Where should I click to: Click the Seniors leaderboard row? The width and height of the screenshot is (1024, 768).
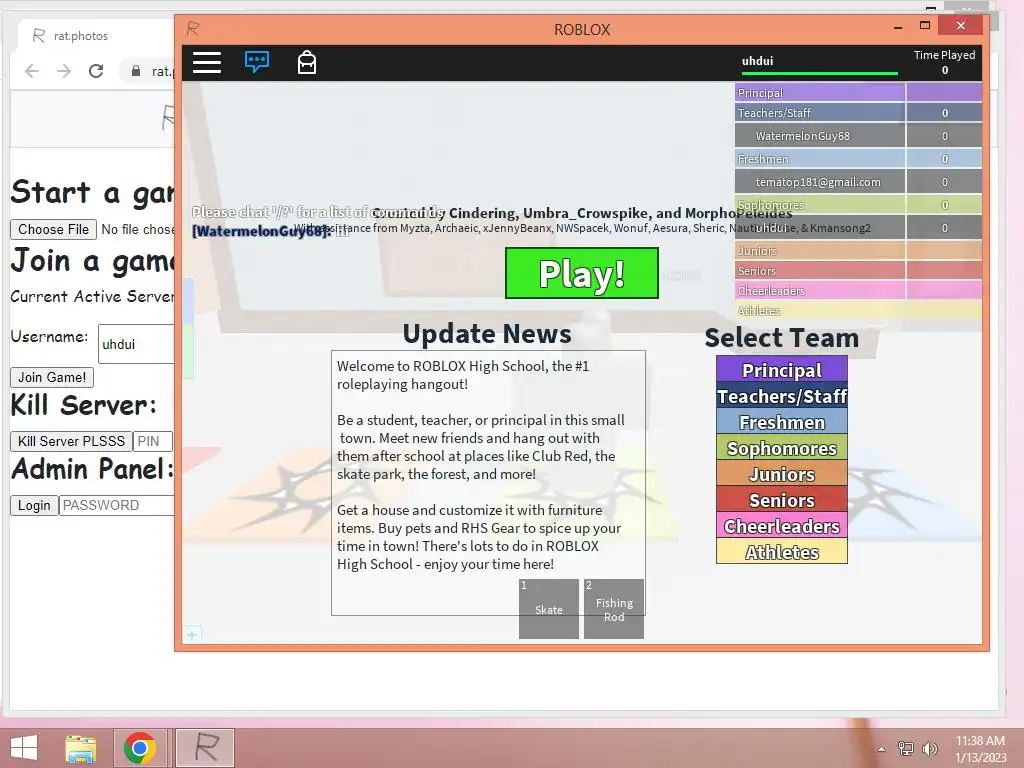[x=858, y=270]
